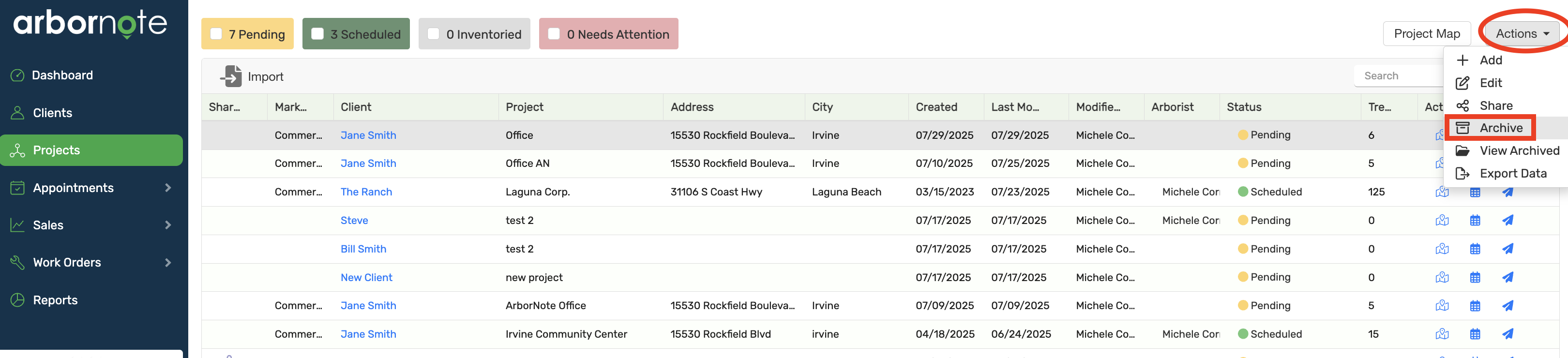Select Archive from the Actions menu
The height and width of the screenshot is (358, 1568).
coord(1500,128)
